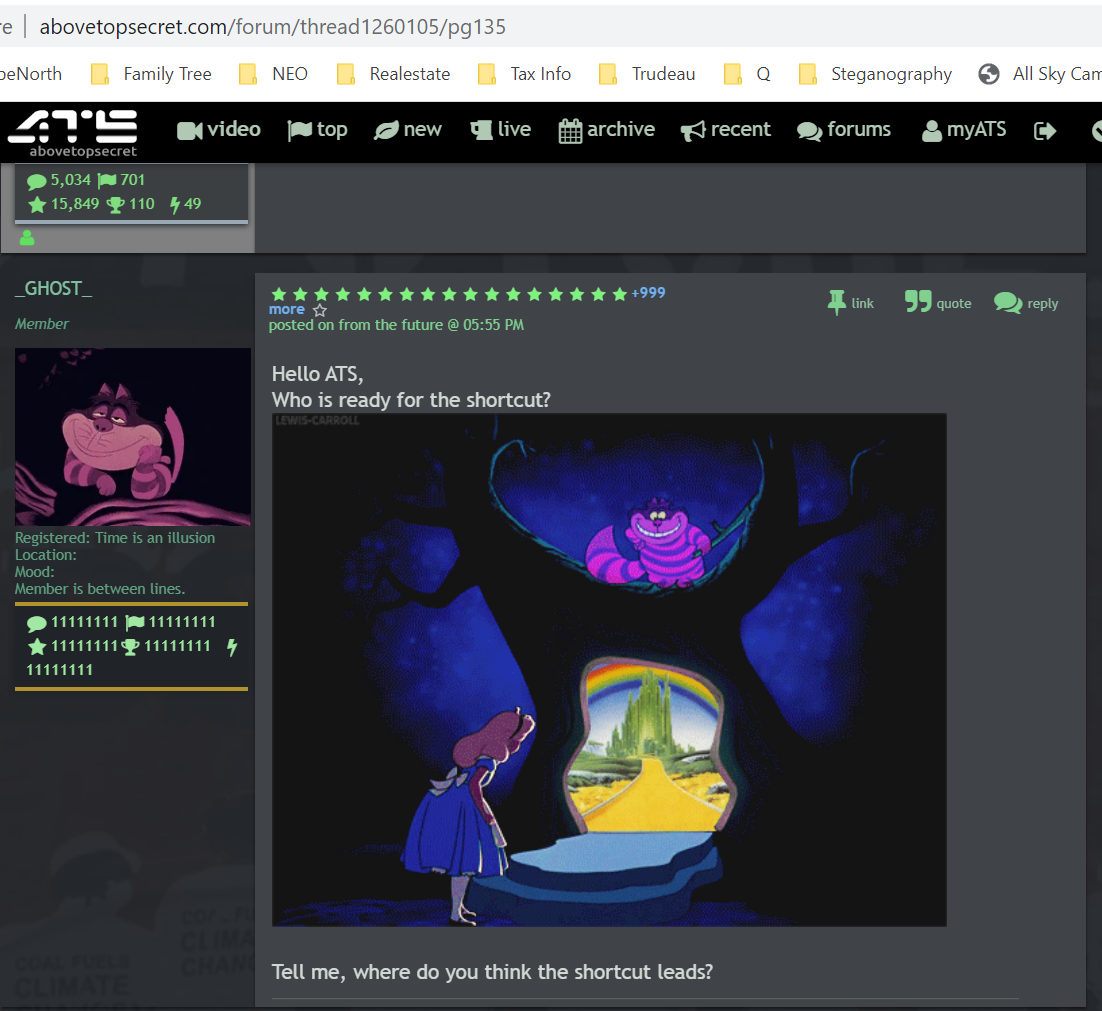The image size is (1102, 1011).
Task: Open the Steganography bookmark folder
Action: (x=875, y=74)
